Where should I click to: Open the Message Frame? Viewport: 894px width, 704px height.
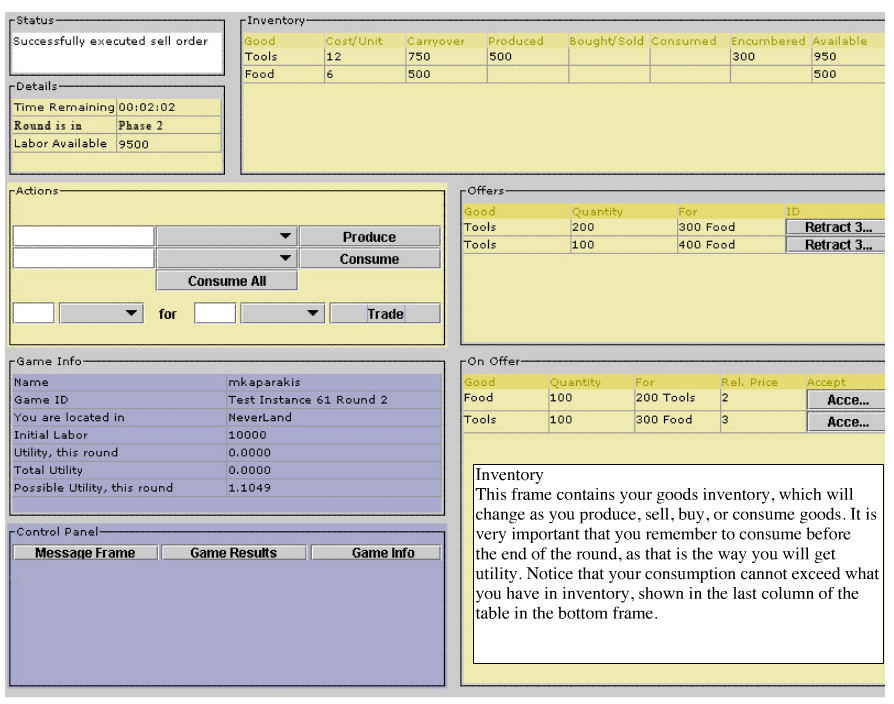point(85,553)
